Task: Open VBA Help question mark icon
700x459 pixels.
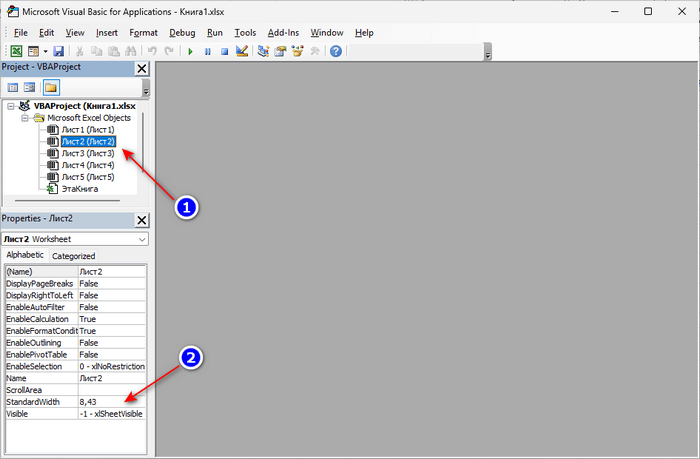Action: tap(335, 51)
